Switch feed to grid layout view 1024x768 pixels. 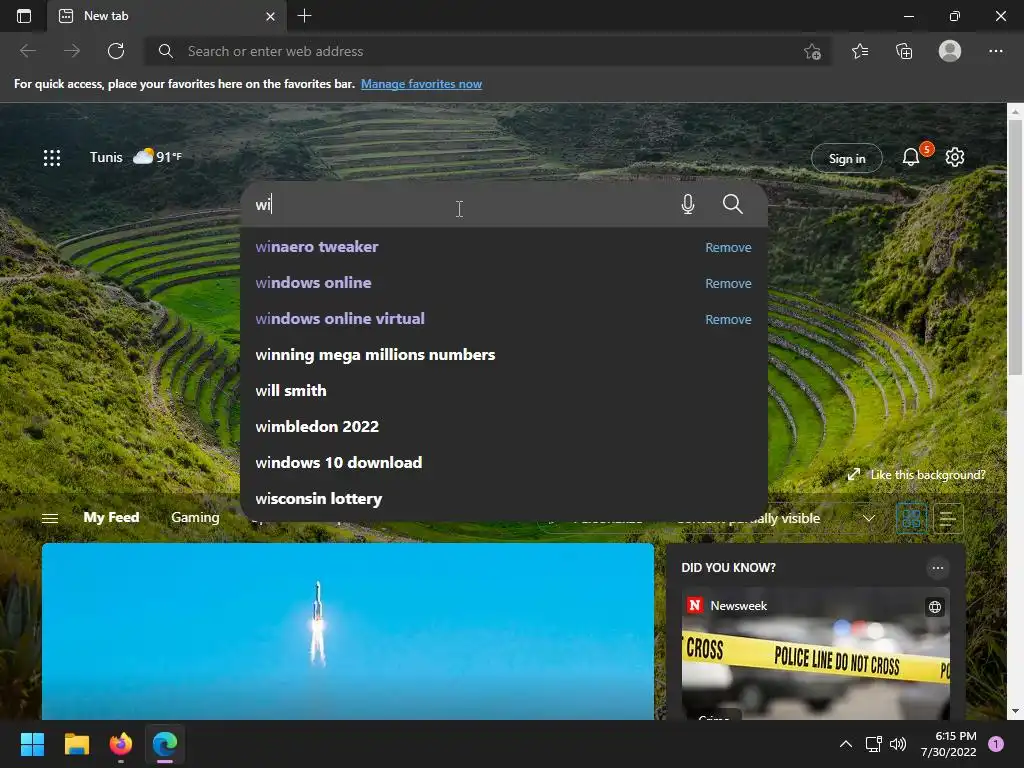point(911,519)
